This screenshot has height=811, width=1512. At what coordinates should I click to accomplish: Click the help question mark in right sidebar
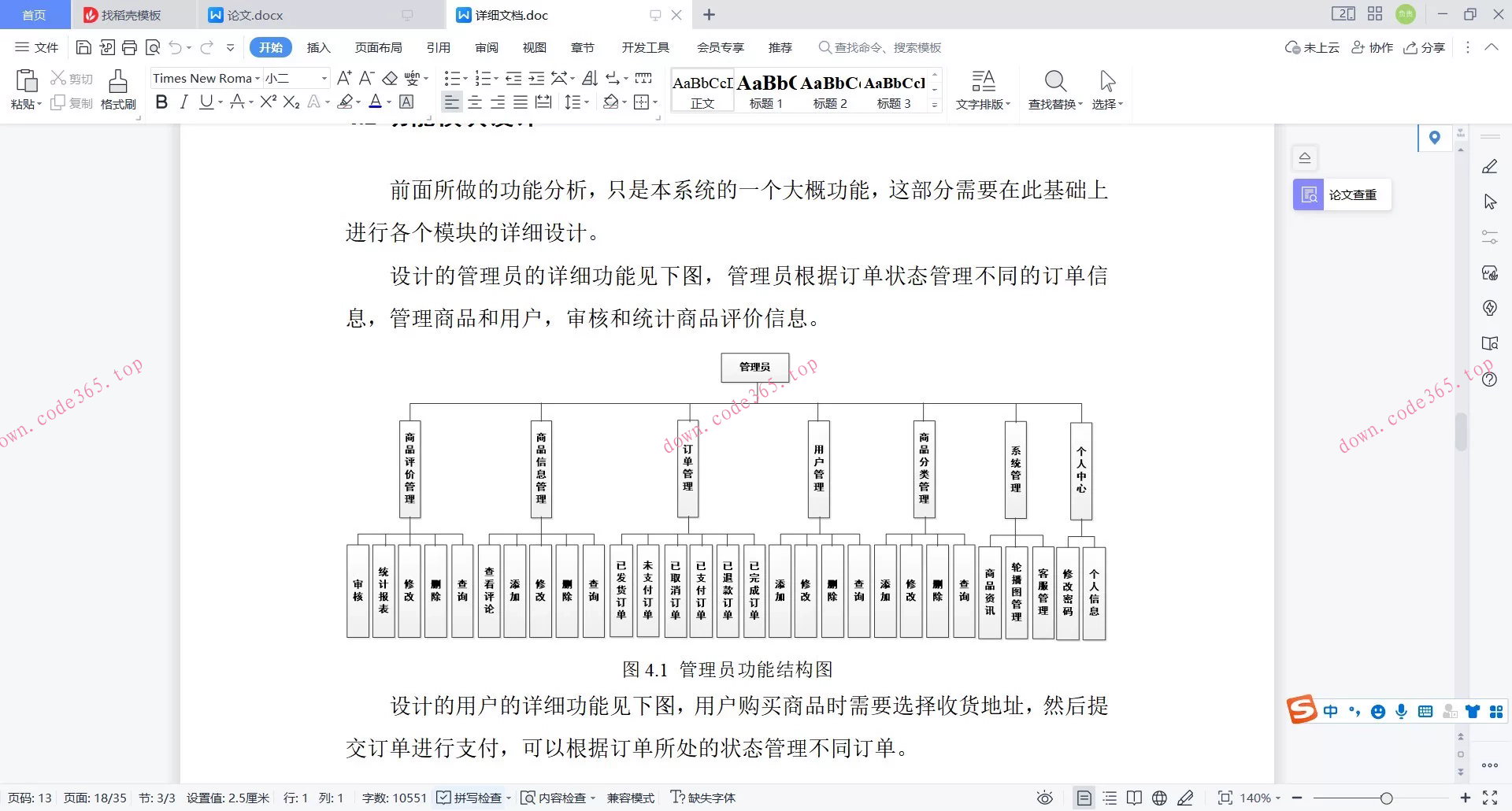coord(1490,380)
